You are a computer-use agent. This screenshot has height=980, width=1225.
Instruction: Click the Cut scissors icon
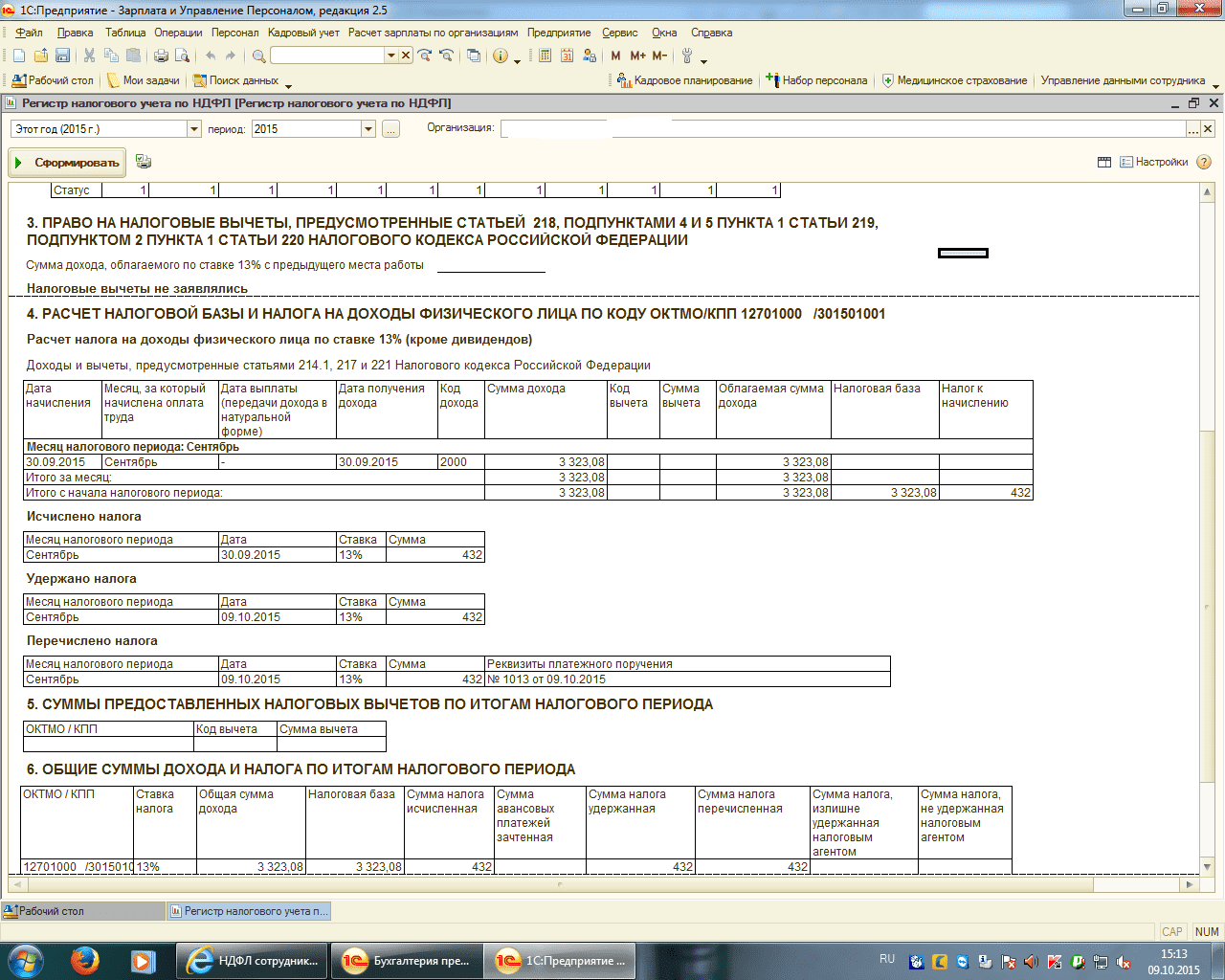(89, 56)
